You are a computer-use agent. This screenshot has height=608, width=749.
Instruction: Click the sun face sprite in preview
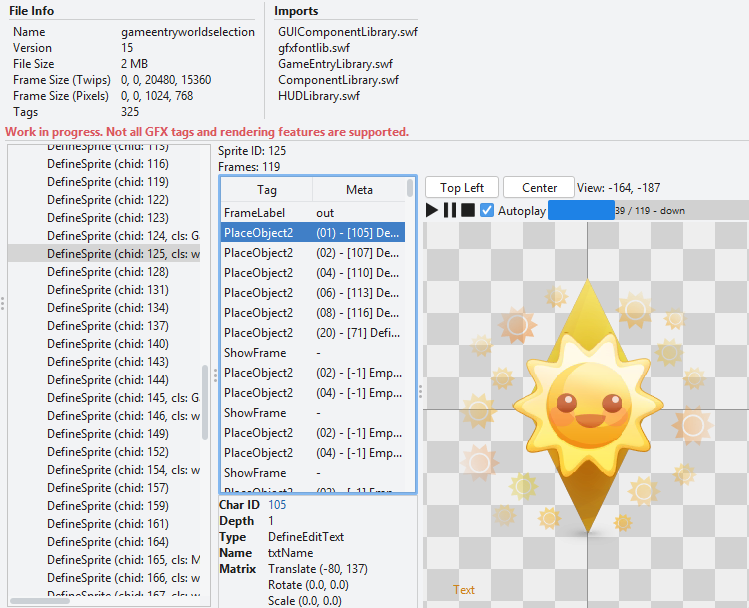point(588,406)
